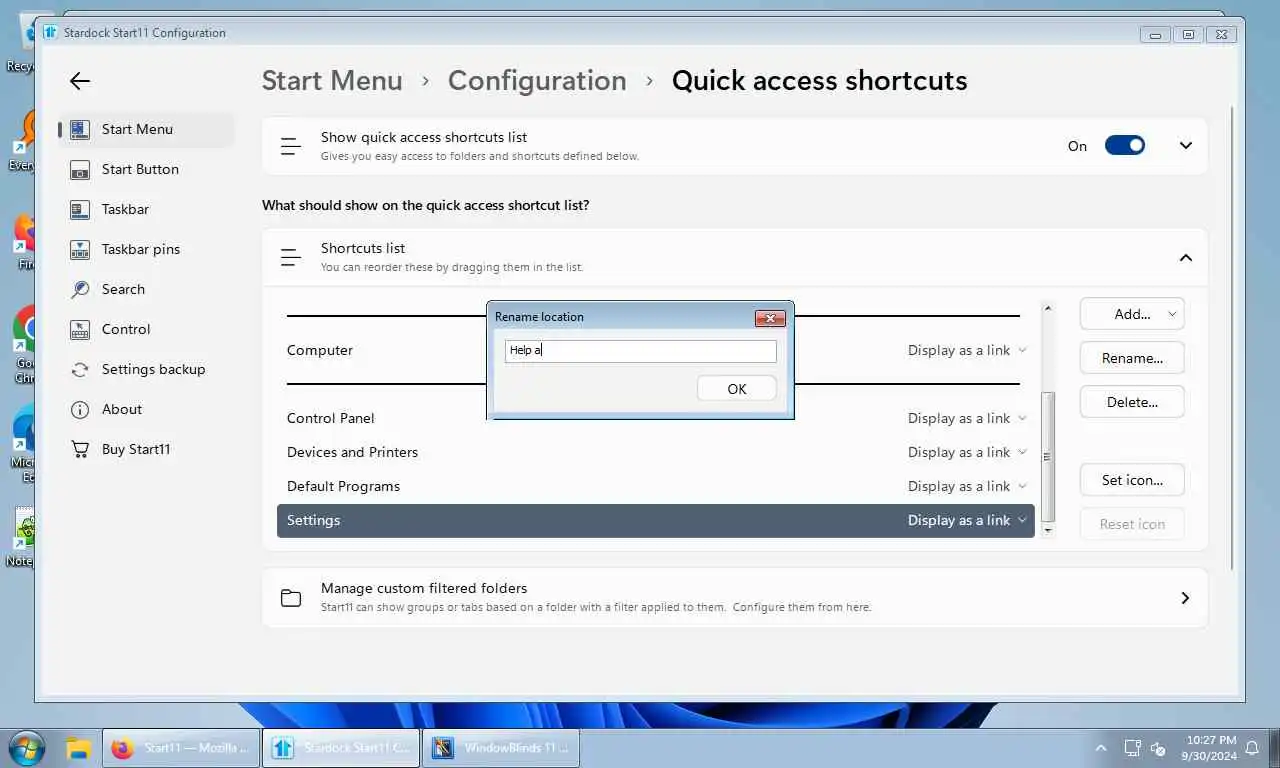This screenshot has height=768, width=1280.
Task: Click the Start Button sidebar icon
Action: pyautogui.click(x=81, y=169)
